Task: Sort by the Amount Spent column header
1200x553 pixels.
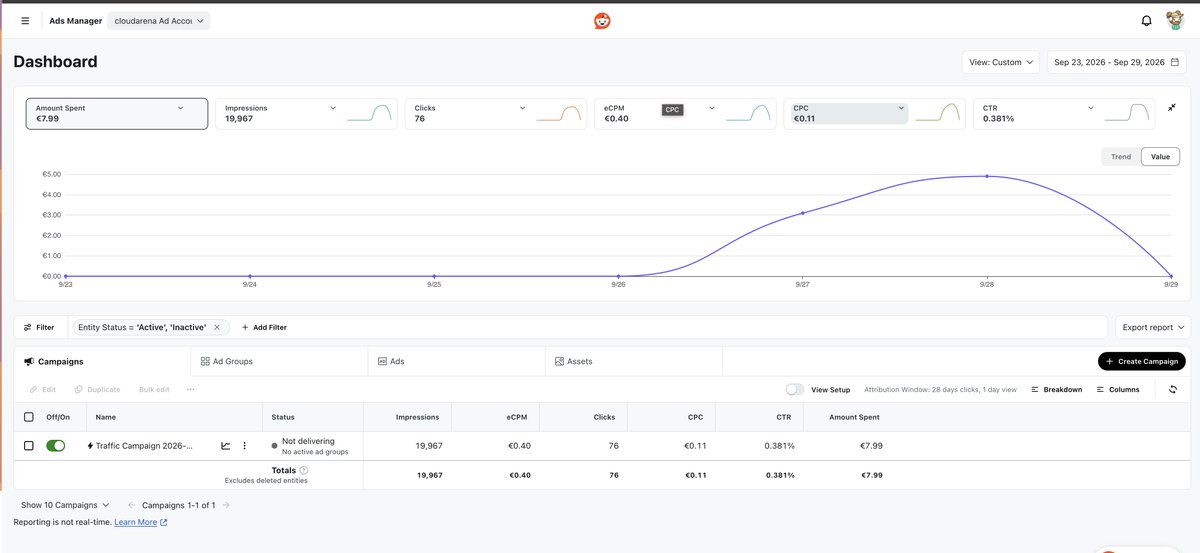Action: (854, 417)
